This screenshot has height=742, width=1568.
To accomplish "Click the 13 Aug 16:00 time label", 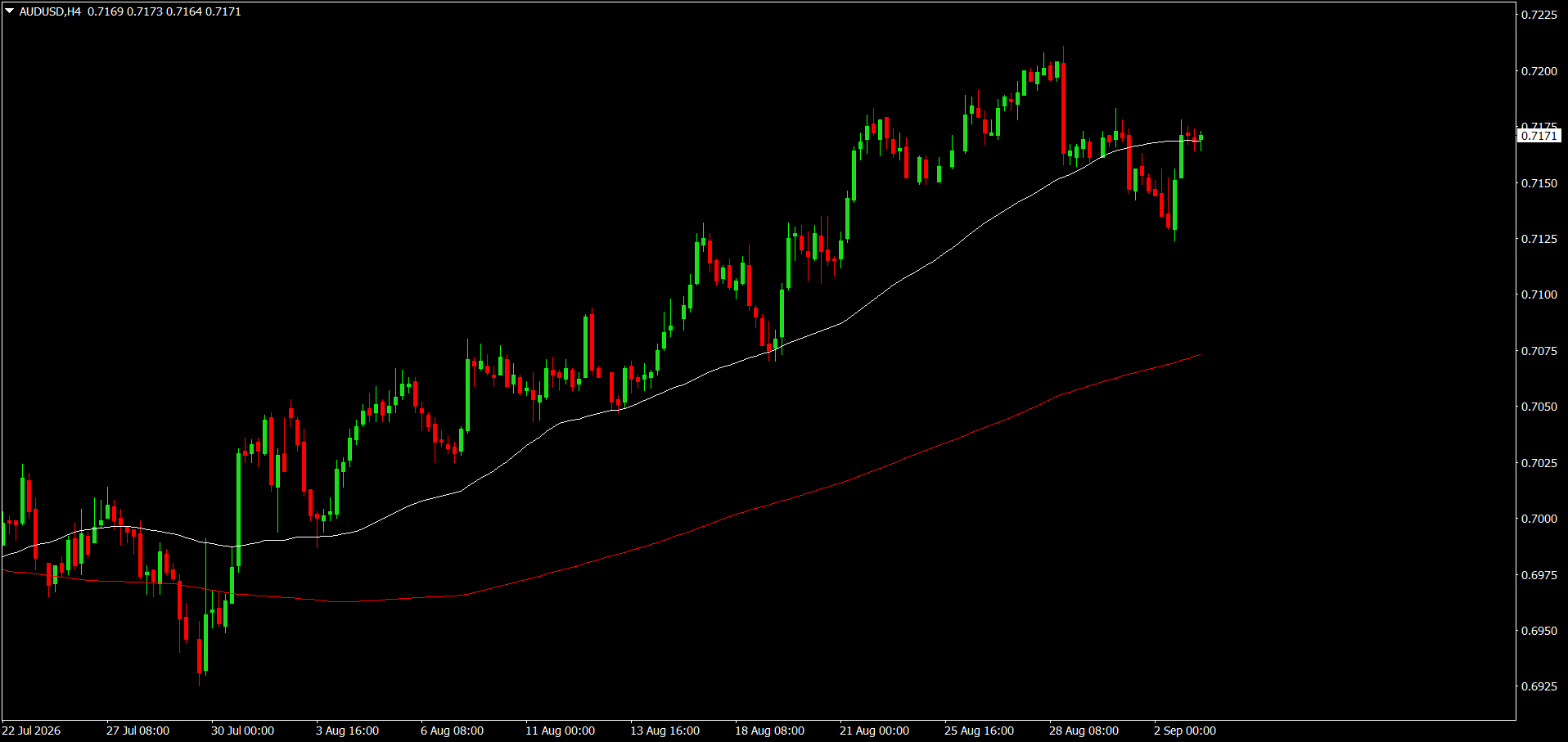I will point(665,731).
